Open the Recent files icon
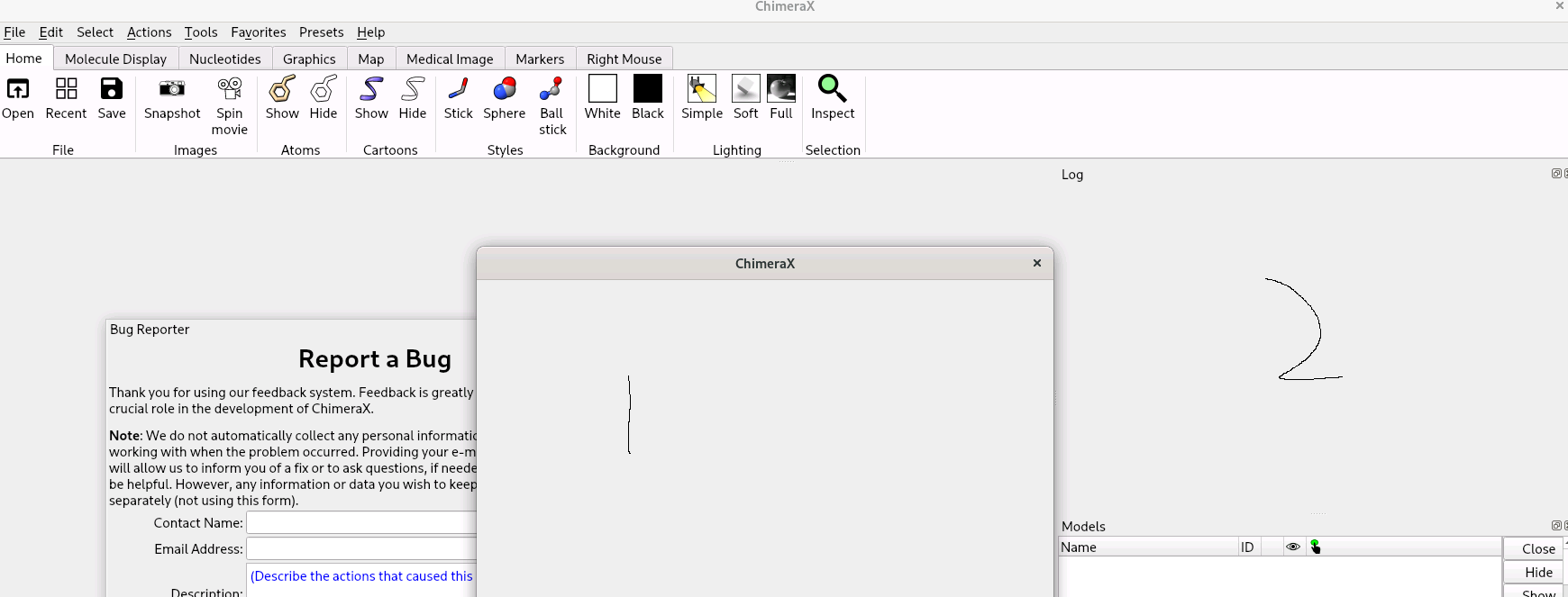The height and width of the screenshot is (597, 1568). click(66, 89)
